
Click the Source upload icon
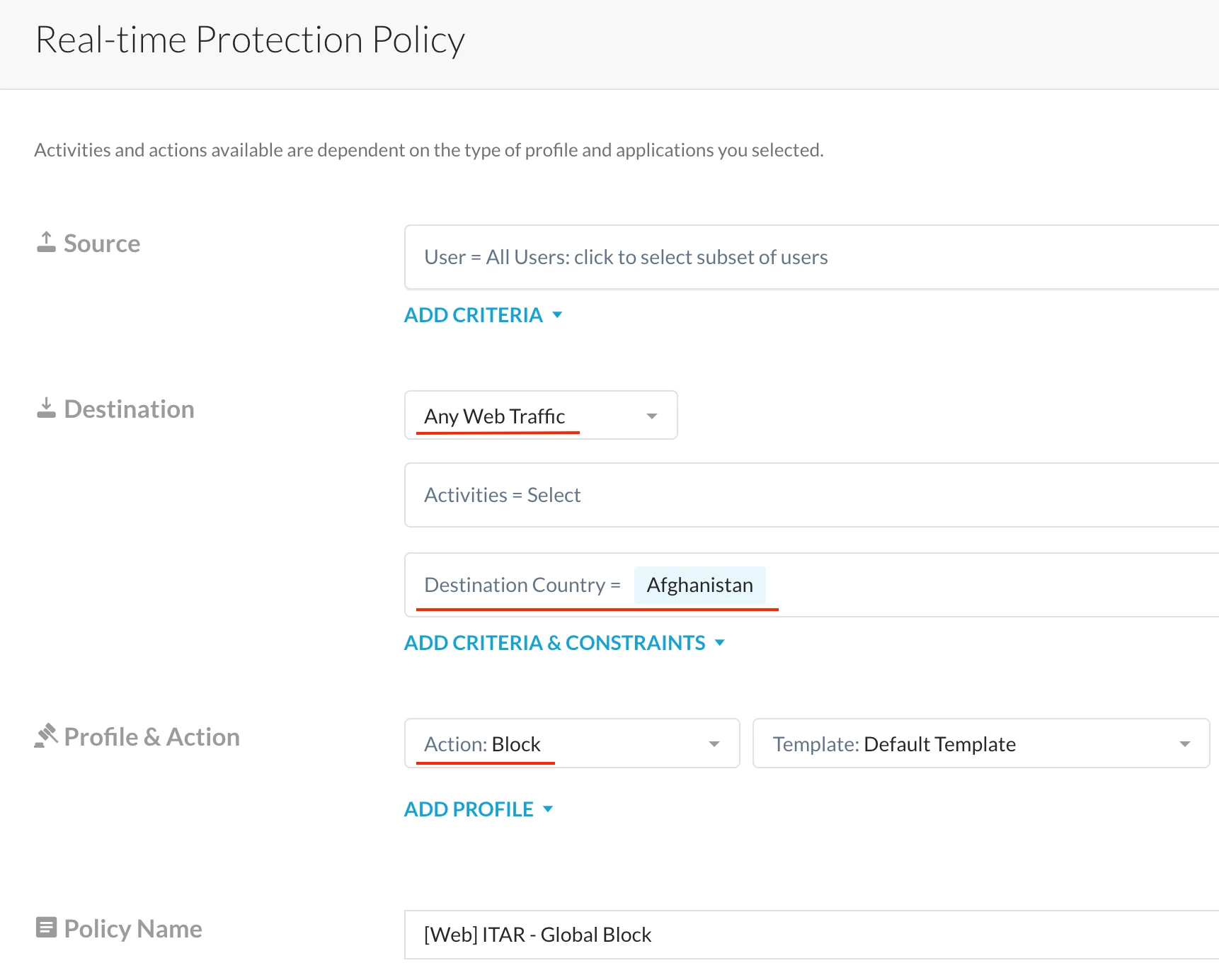(x=46, y=242)
